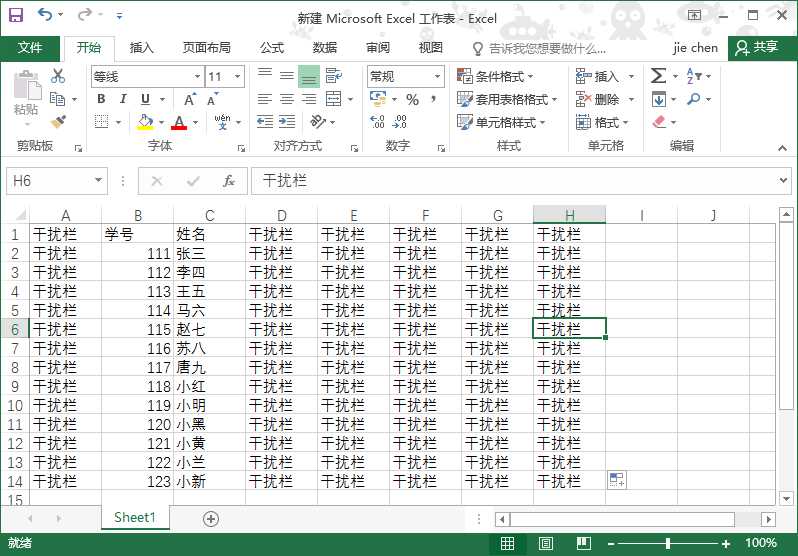Apply red font color to text

point(179,122)
